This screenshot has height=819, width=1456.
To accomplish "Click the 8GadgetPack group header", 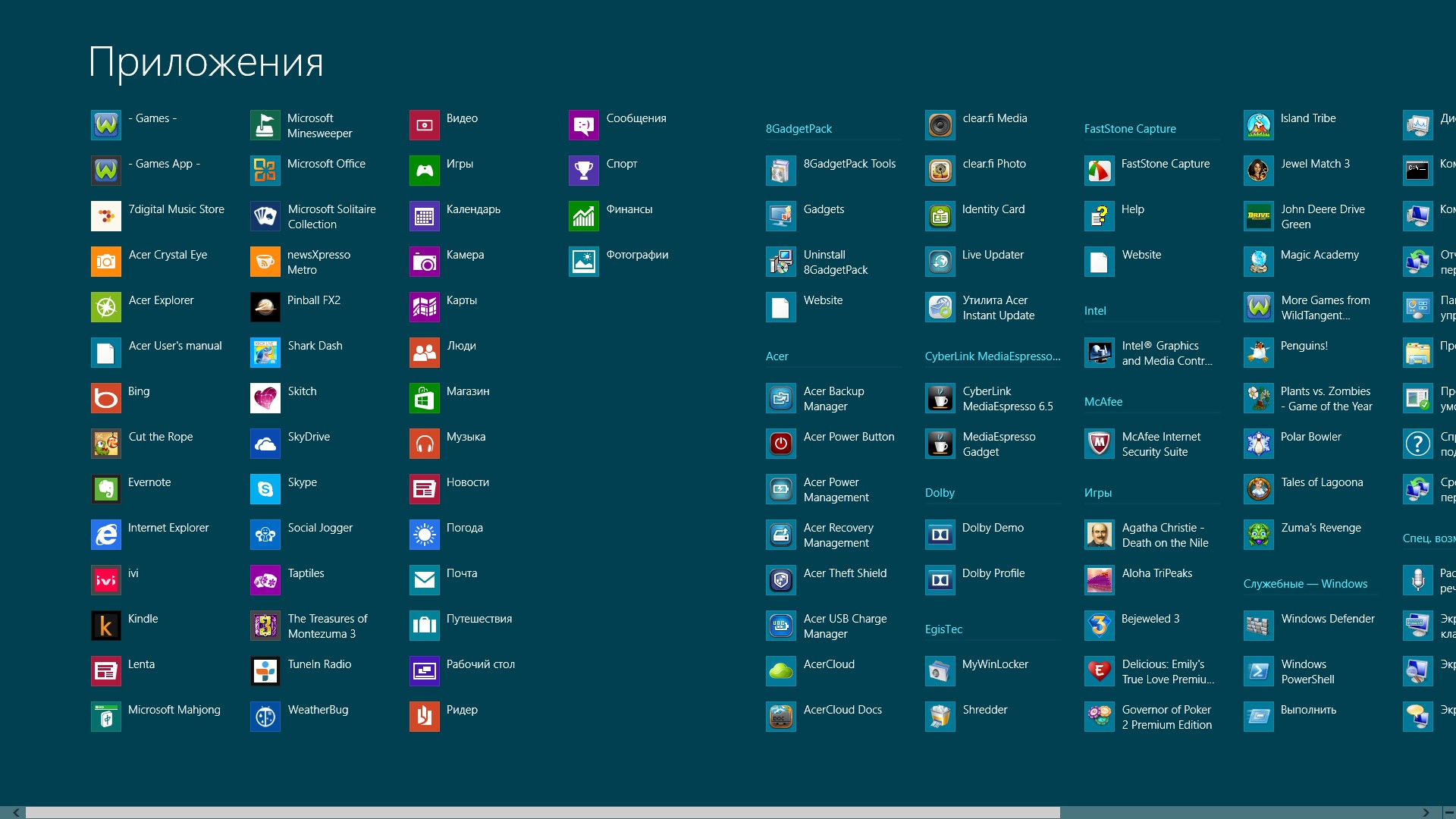I will (x=799, y=129).
